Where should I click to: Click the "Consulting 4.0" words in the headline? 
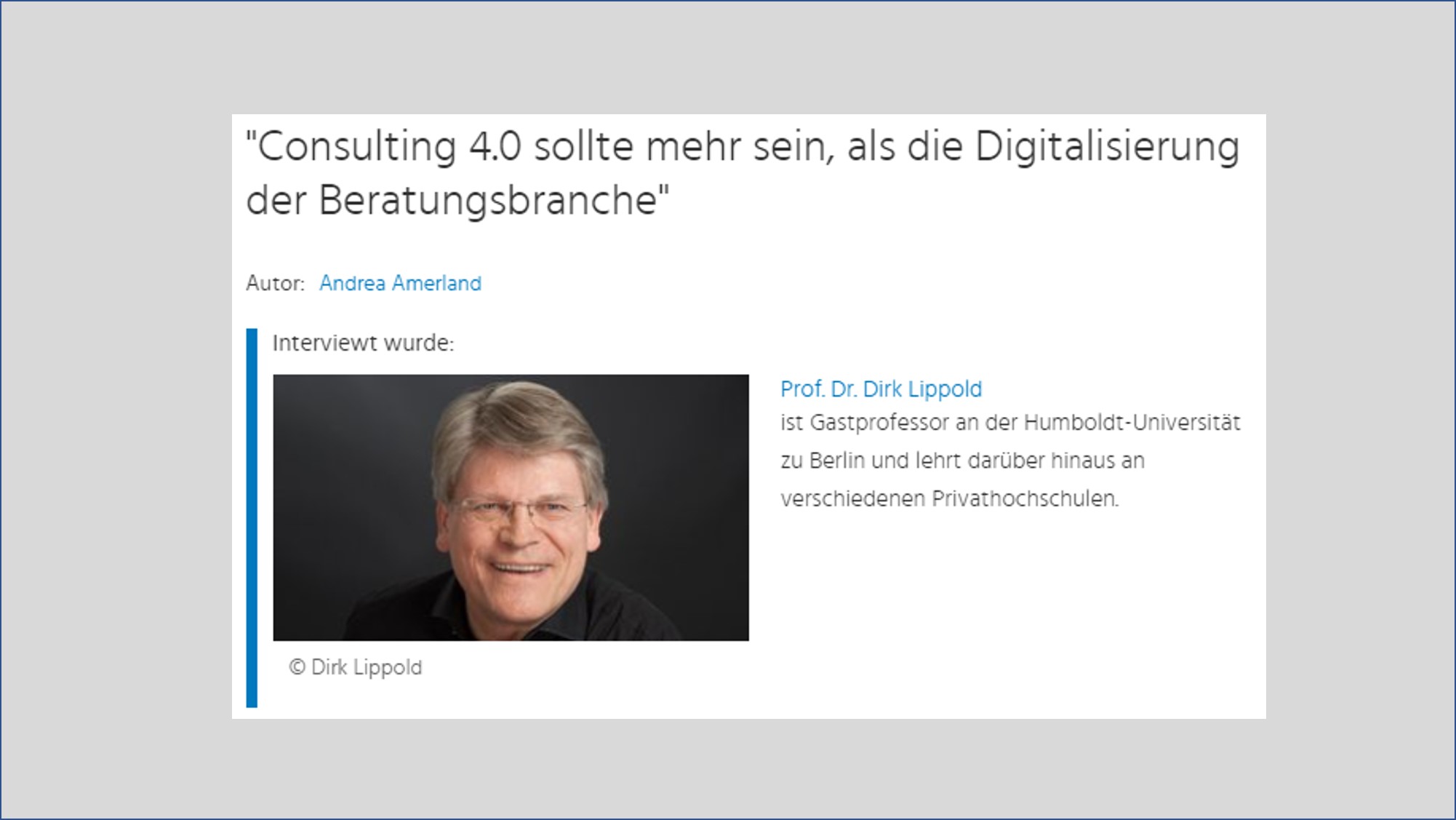click(x=389, y=148)
